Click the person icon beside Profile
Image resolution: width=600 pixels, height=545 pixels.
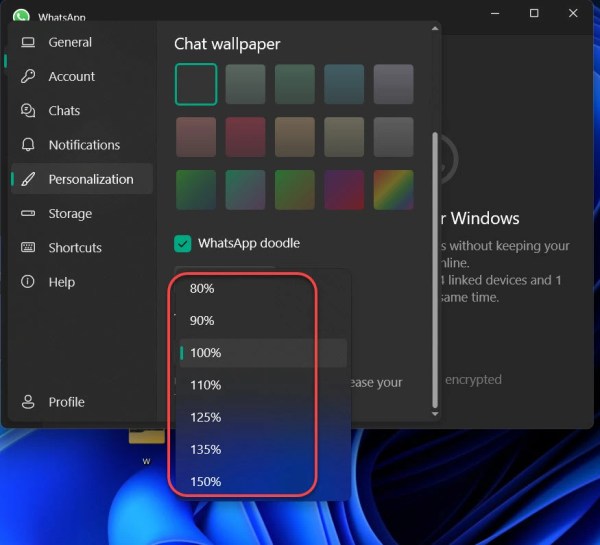[x=28, y=402]
